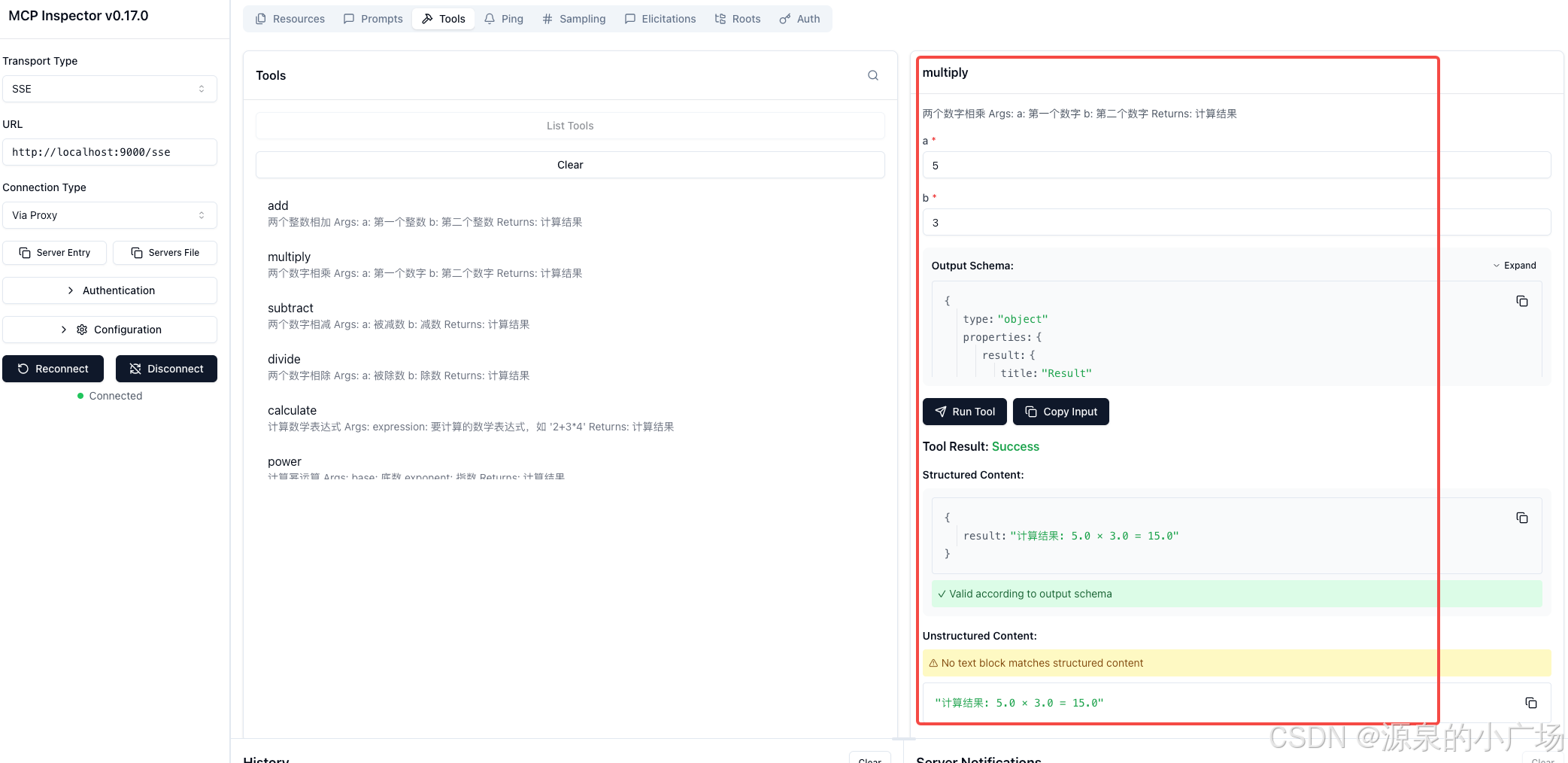1568x763 pixels.
Task: Expand the Output Schema view
Action: [1514, 266]
